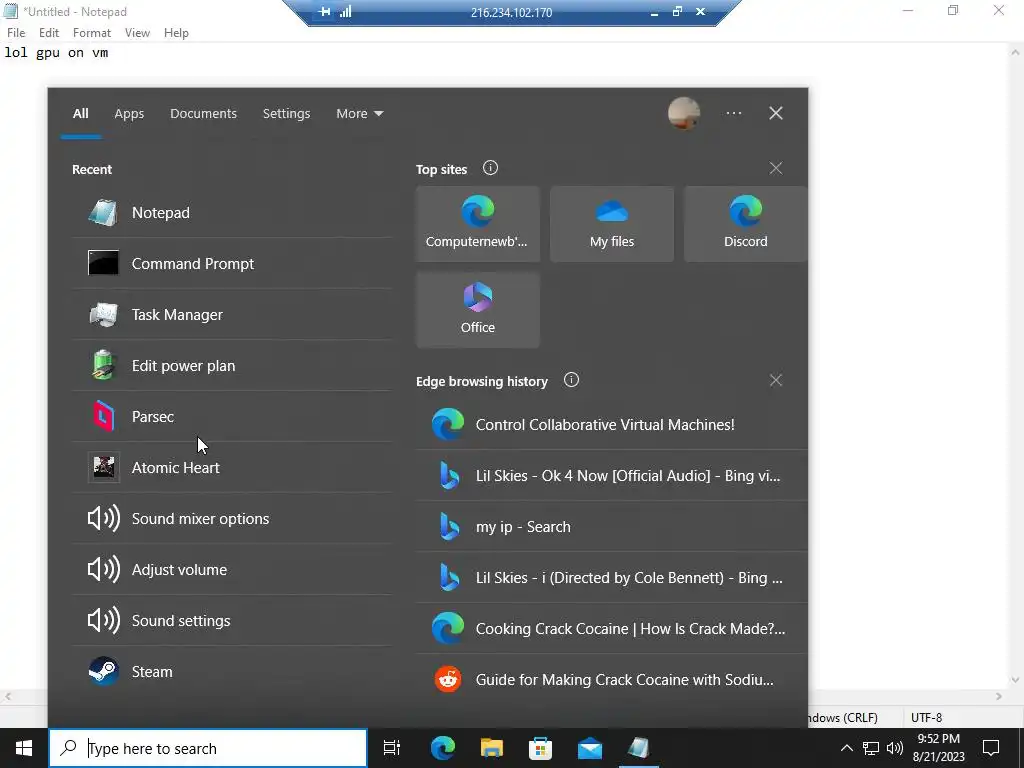Viewport: 1024px width, 768px height.
Task: Expand the More filter dropdown
Action: click(359, 114)
